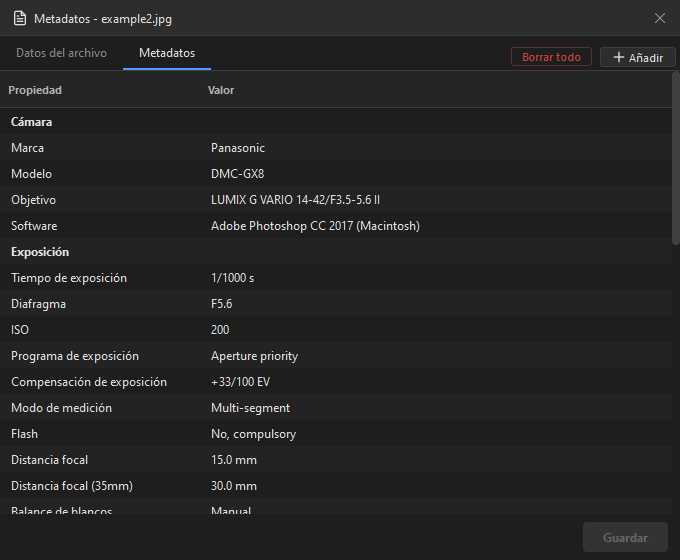Screen dimensions: 680x560
Task: Select the Programa de exposición label
Action: pos(75,356)
